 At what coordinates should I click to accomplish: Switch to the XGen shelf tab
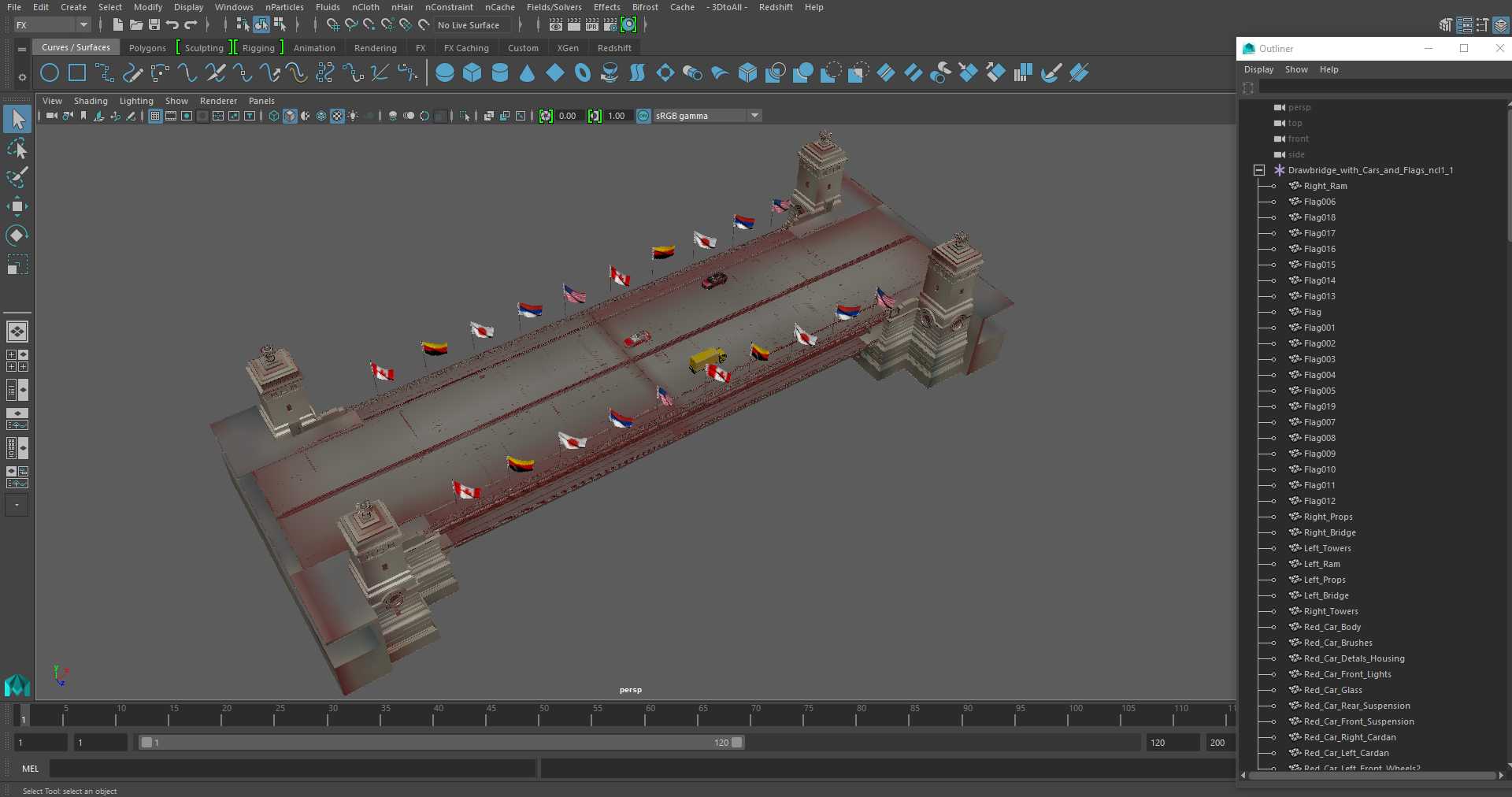(x=568, y=48)
